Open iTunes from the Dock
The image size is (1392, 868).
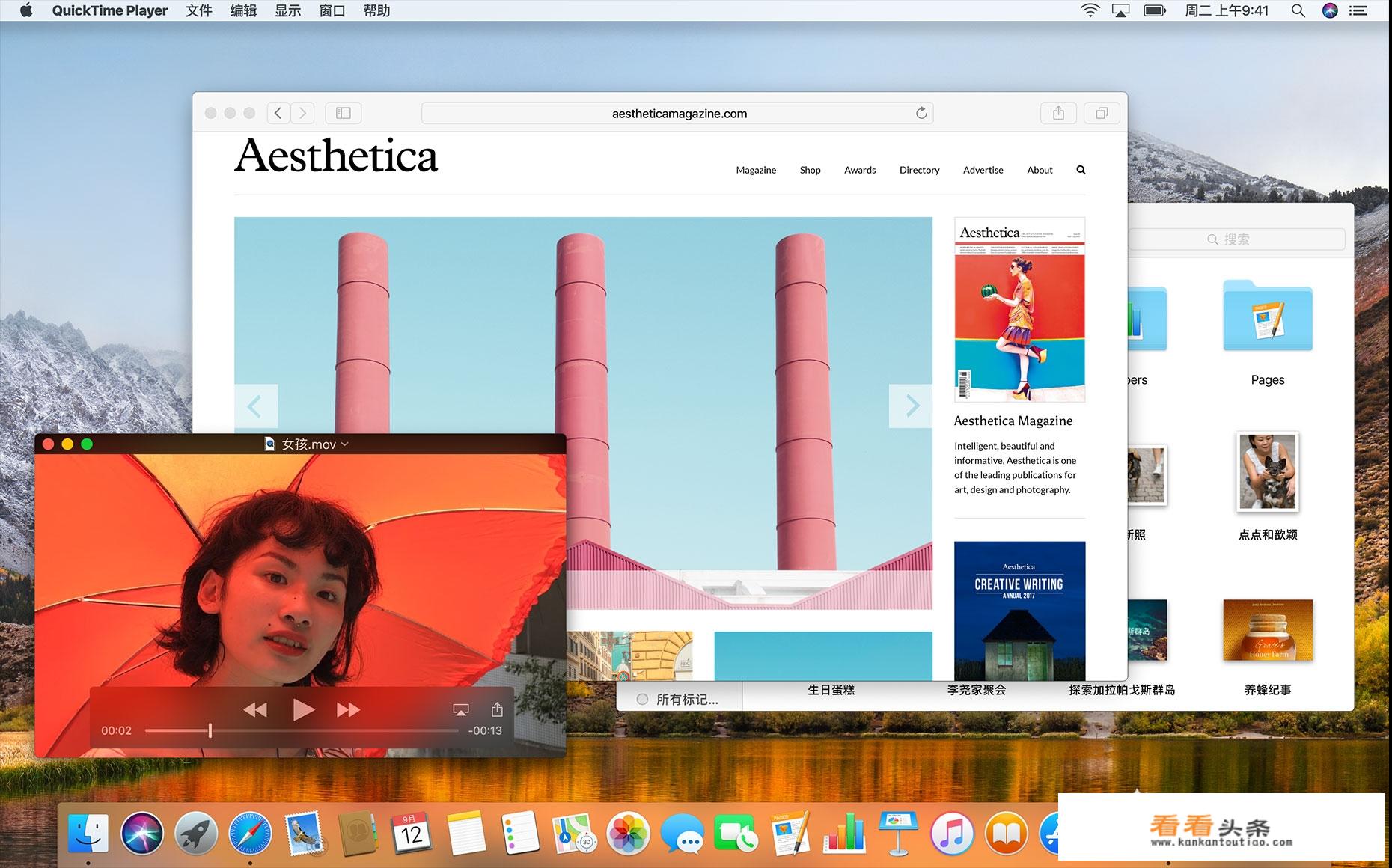(952, 833)
